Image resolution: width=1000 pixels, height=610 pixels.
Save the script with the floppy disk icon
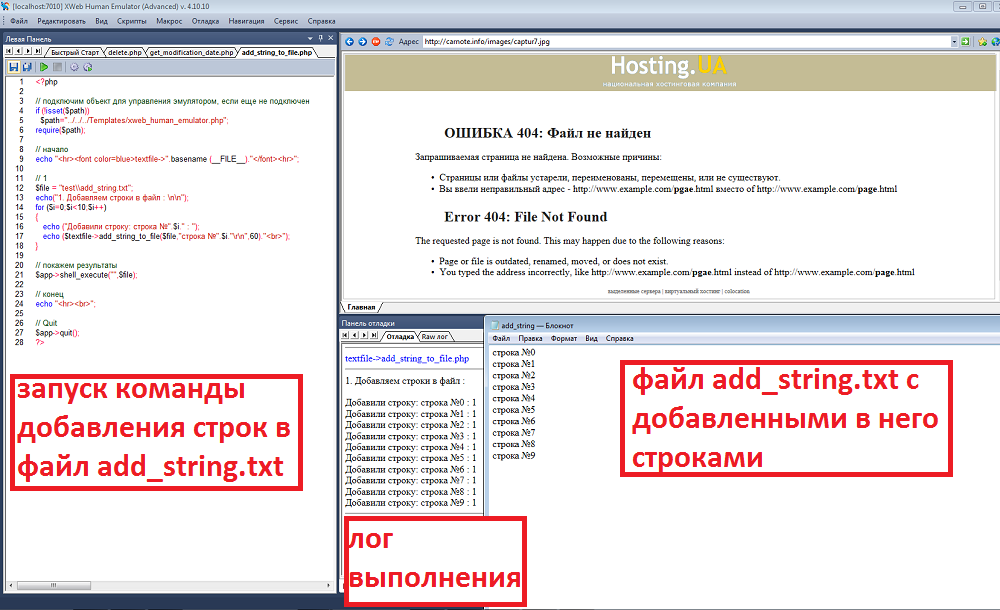(13, 67)
